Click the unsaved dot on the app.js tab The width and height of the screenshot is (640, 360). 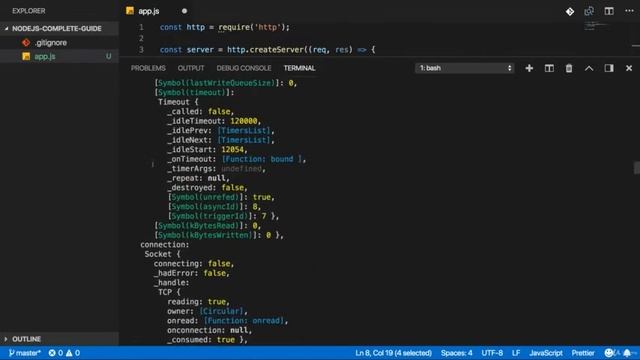point(184,11)
